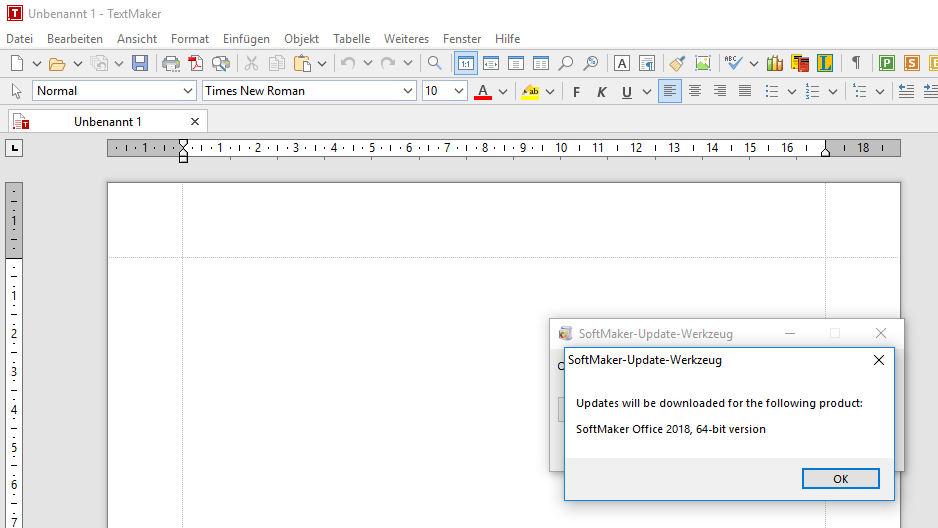This screenshot has width=938, height=528.
Task: Export document as PDF icon
Action: click(x=196, y=63)
